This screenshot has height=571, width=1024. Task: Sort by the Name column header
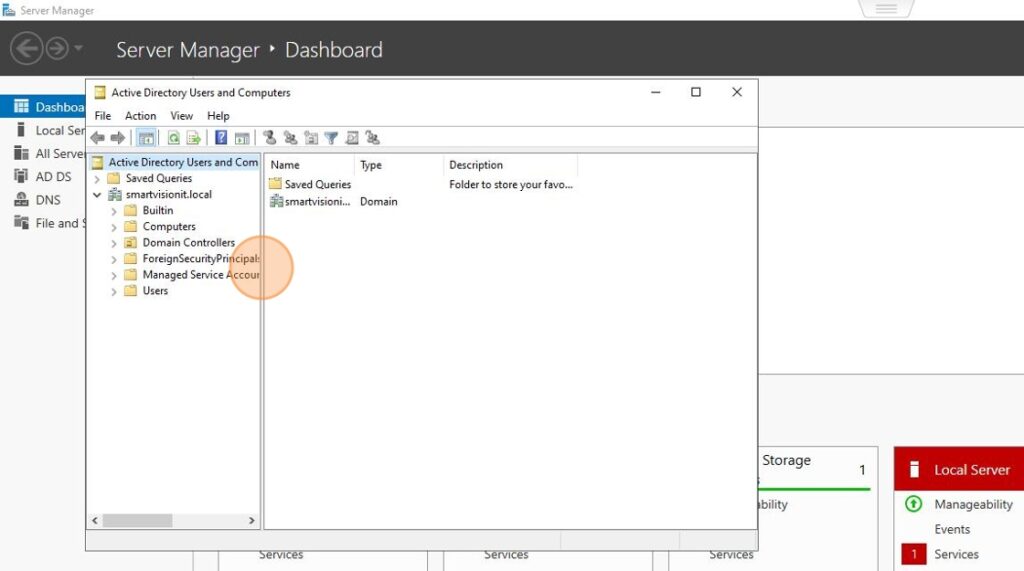point(310,165)
